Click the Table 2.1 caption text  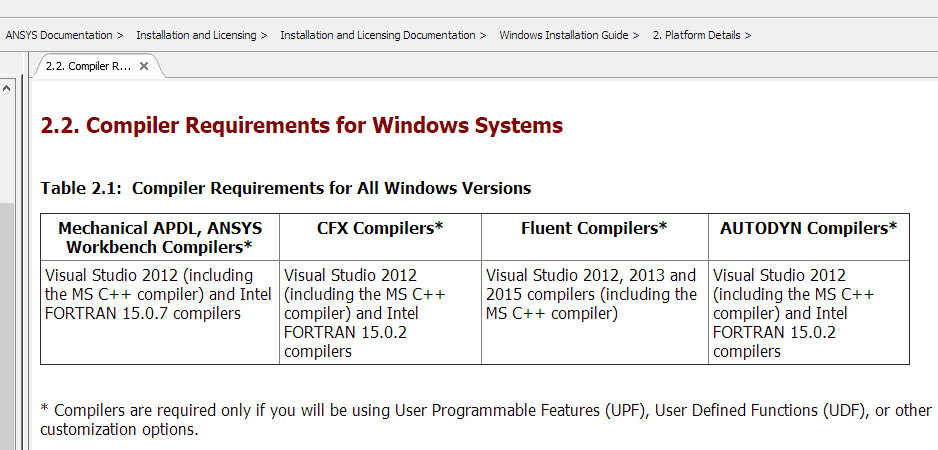(285, 188)
